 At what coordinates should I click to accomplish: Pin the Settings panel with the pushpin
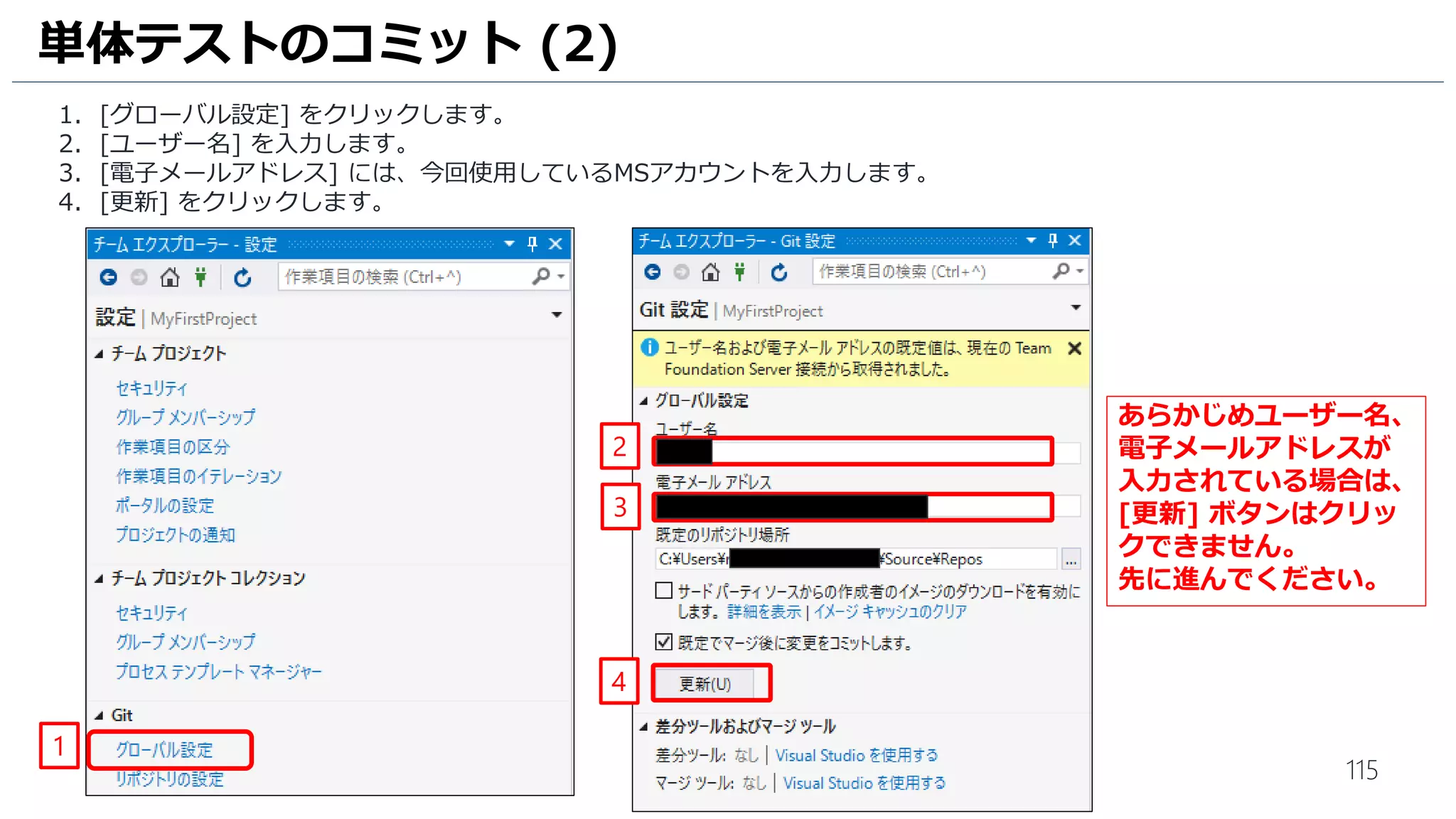(x=532, y=244)
